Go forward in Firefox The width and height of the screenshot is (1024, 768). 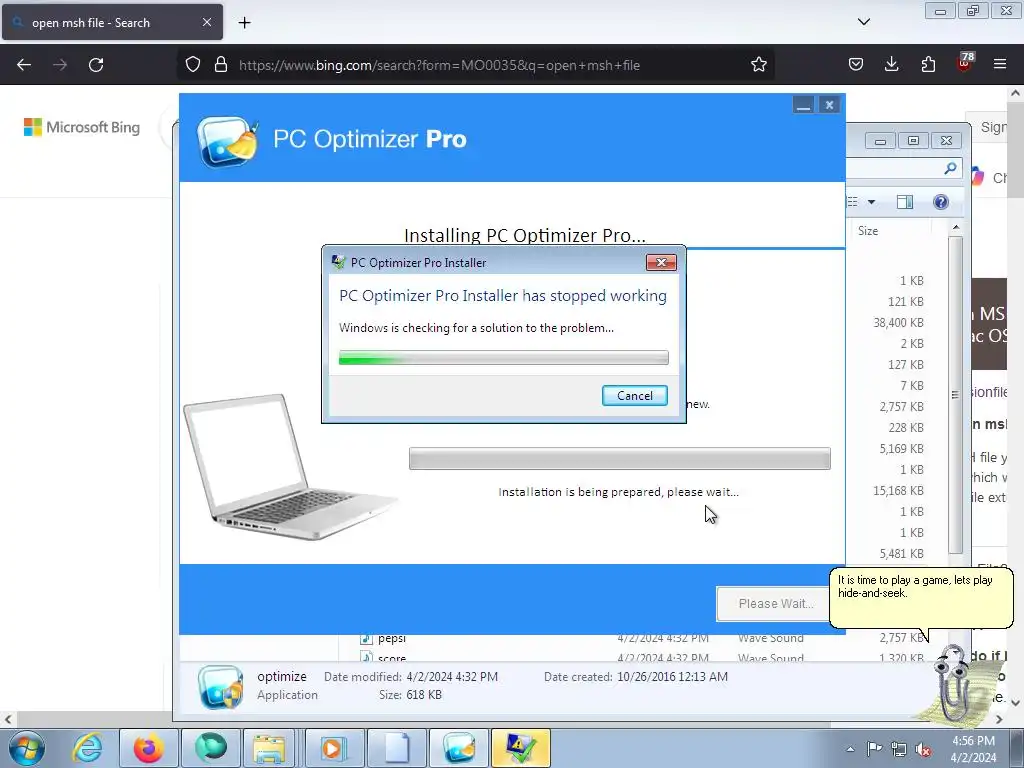[60, 65]
